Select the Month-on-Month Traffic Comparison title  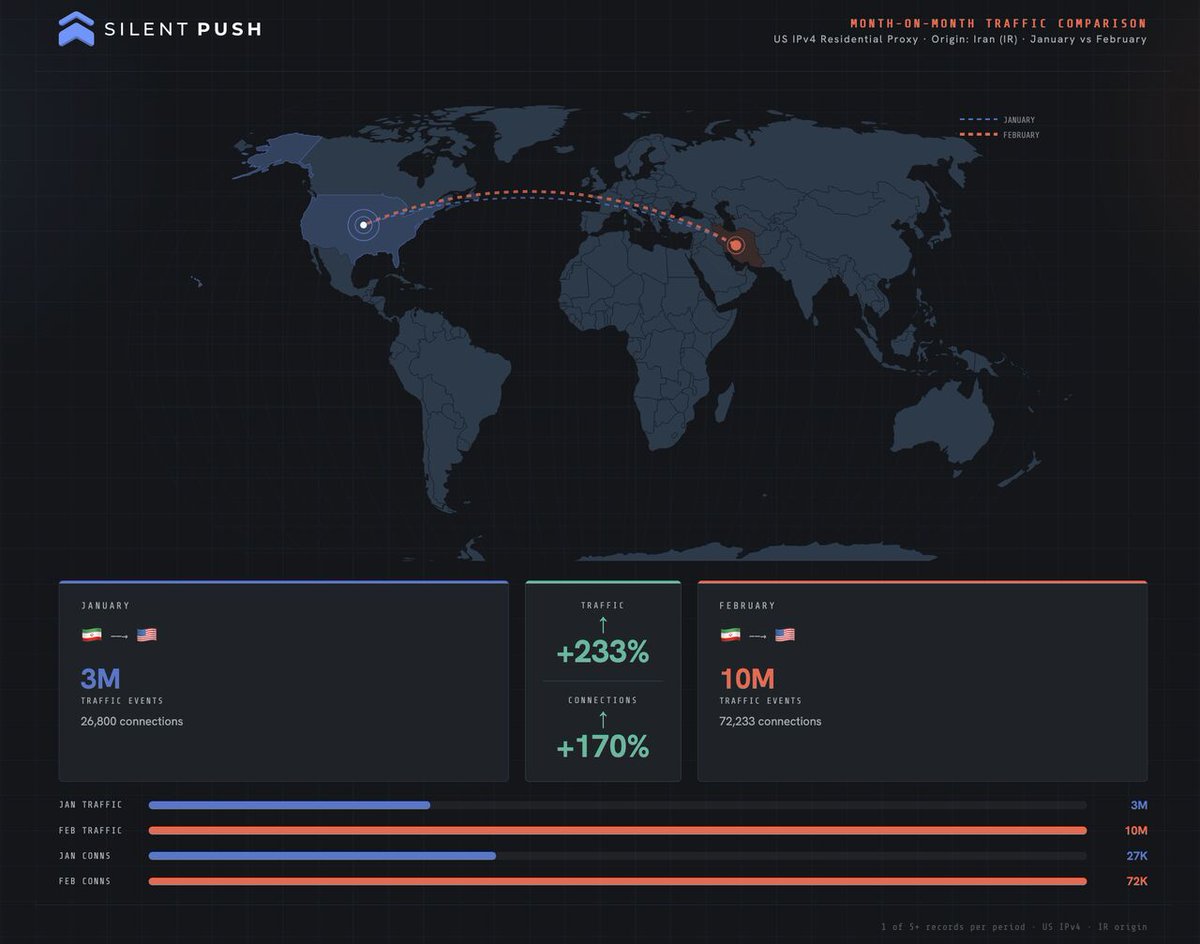998,23
